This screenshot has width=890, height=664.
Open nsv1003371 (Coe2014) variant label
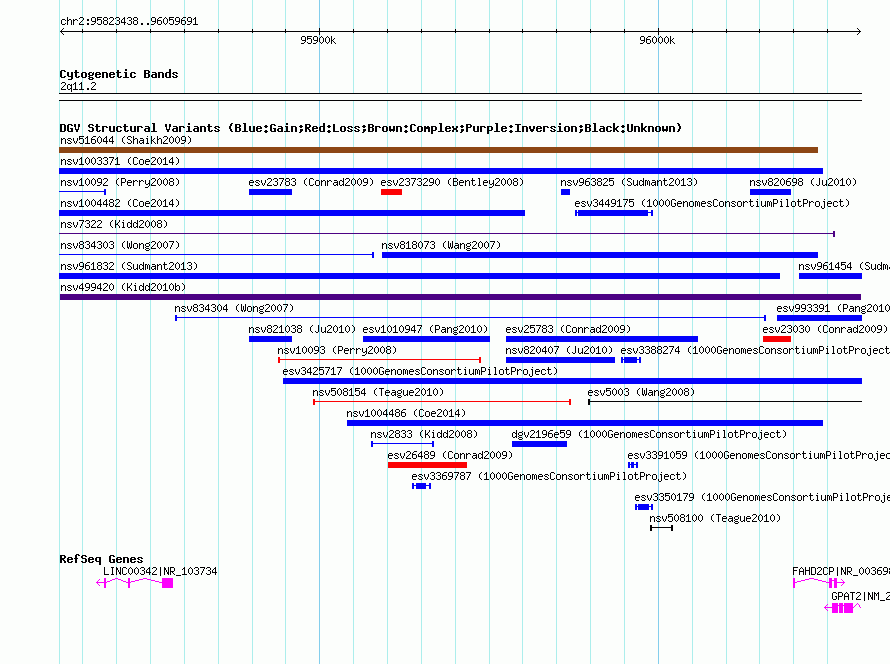coord(120,161)
